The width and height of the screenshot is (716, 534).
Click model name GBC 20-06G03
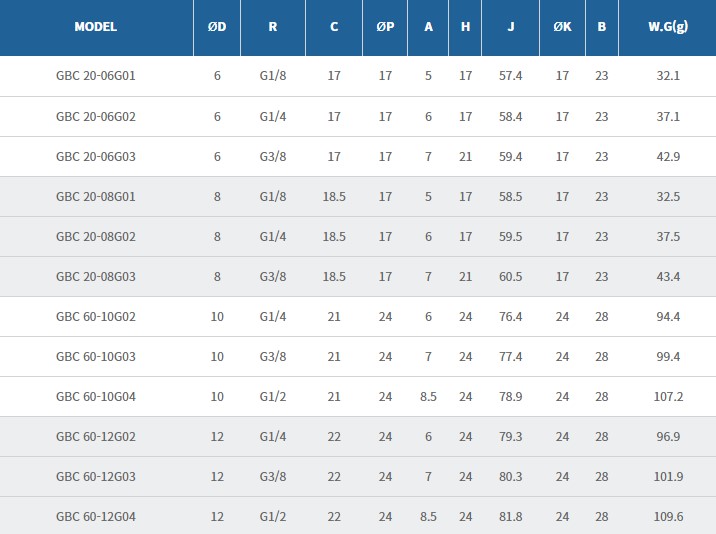96,156
